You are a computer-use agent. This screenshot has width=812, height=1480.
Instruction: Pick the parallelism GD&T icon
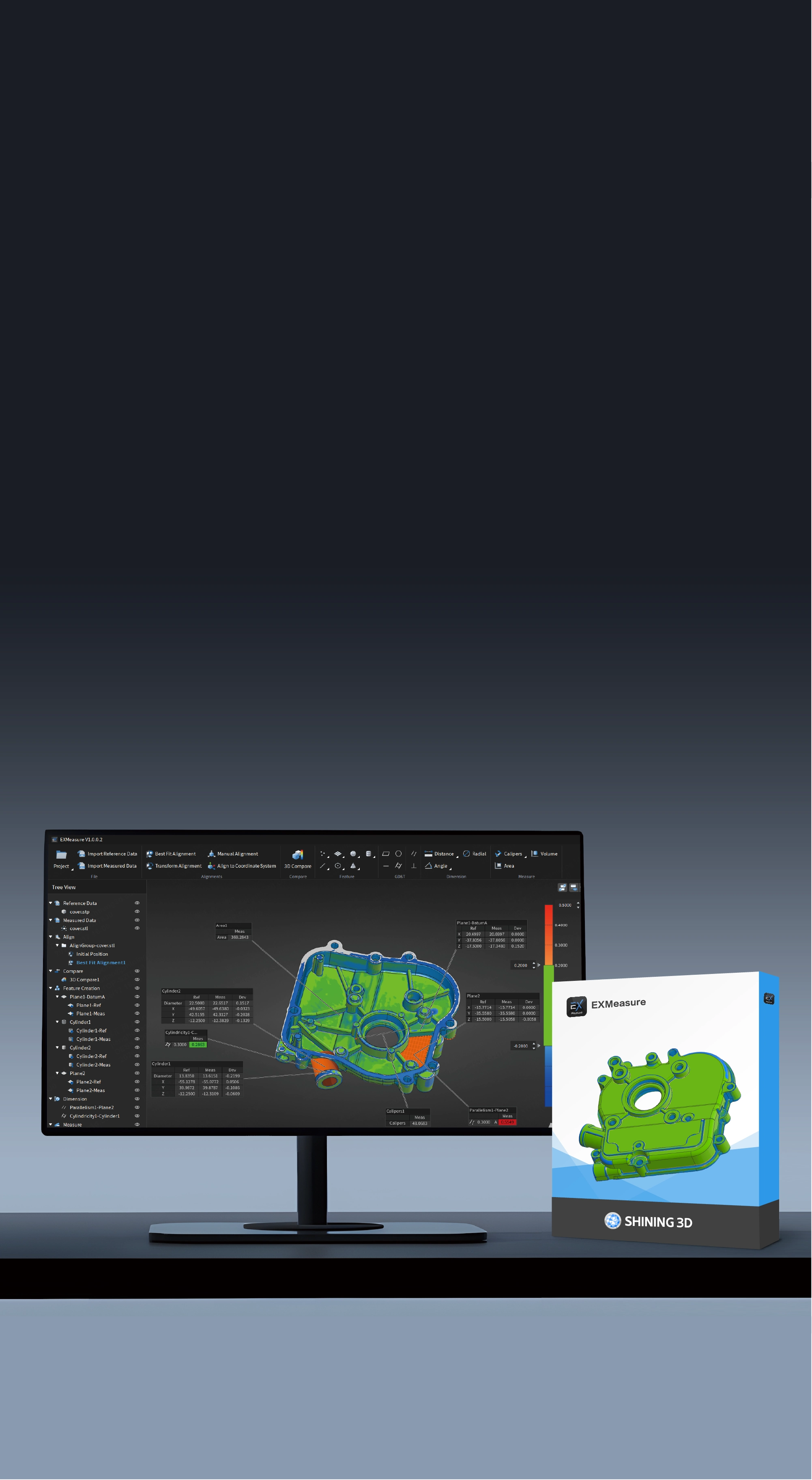(413, 854)
